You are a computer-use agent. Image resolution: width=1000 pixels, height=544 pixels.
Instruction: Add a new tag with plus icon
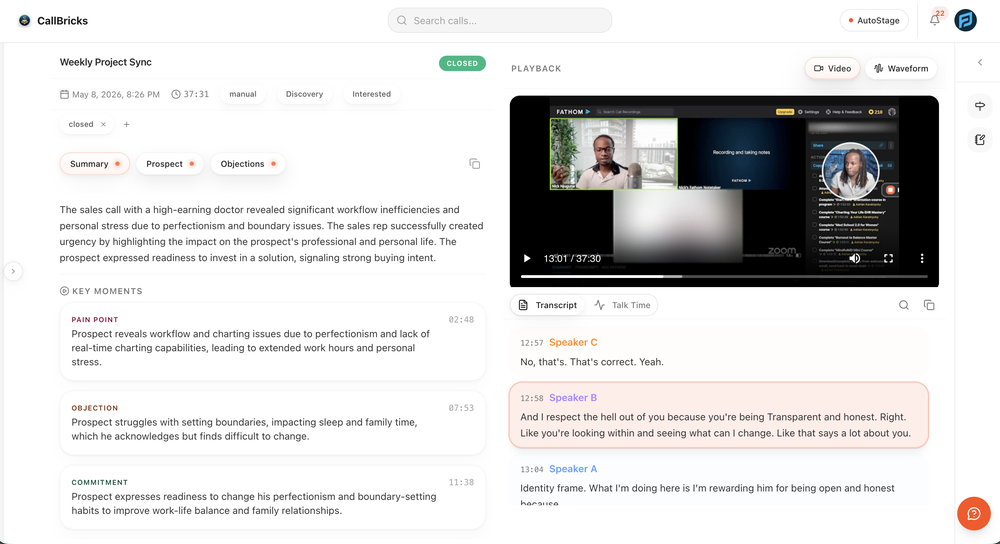pyautogui.click(x=126, y=124)
